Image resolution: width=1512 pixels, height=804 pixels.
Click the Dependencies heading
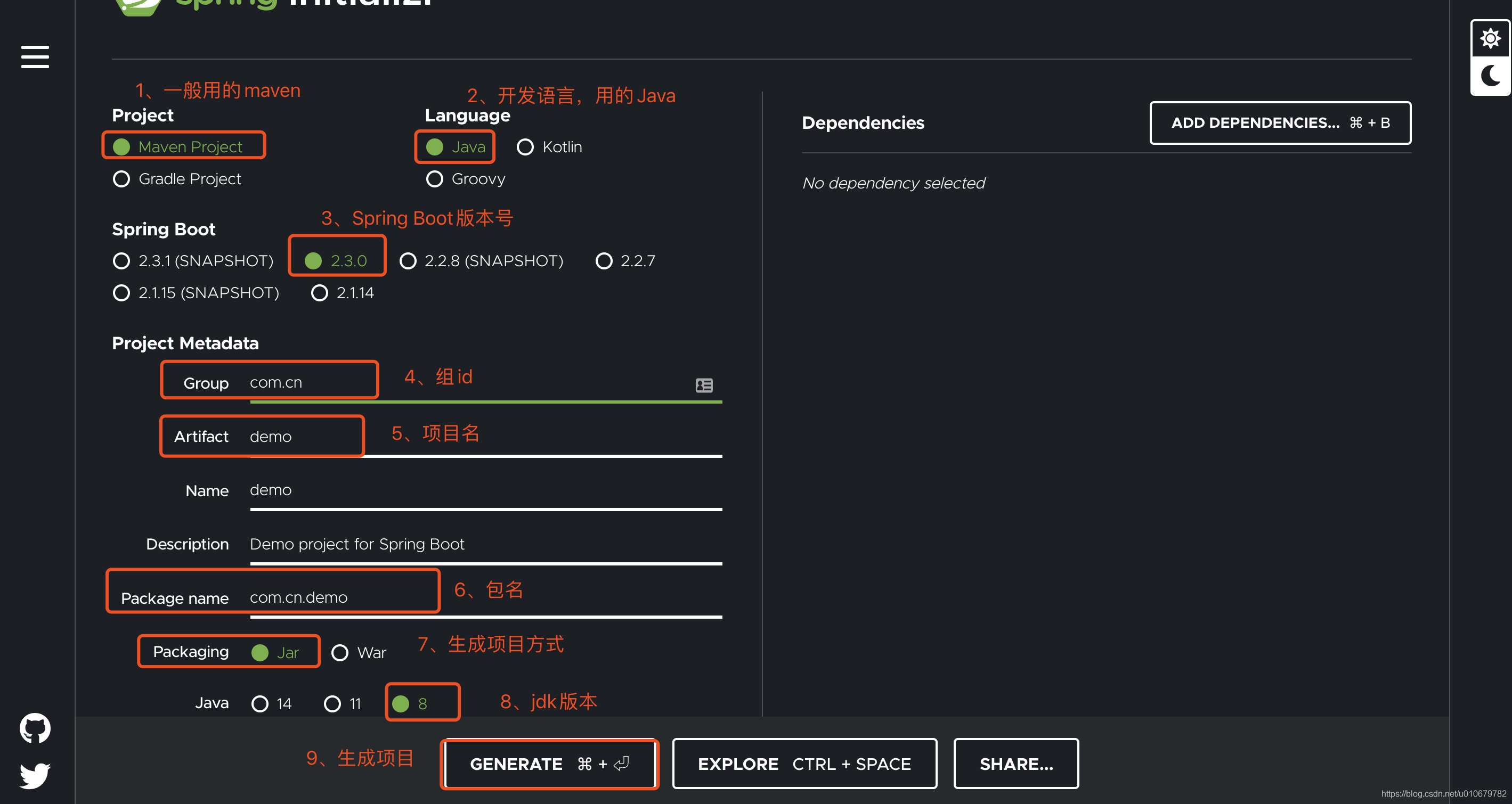863,122
